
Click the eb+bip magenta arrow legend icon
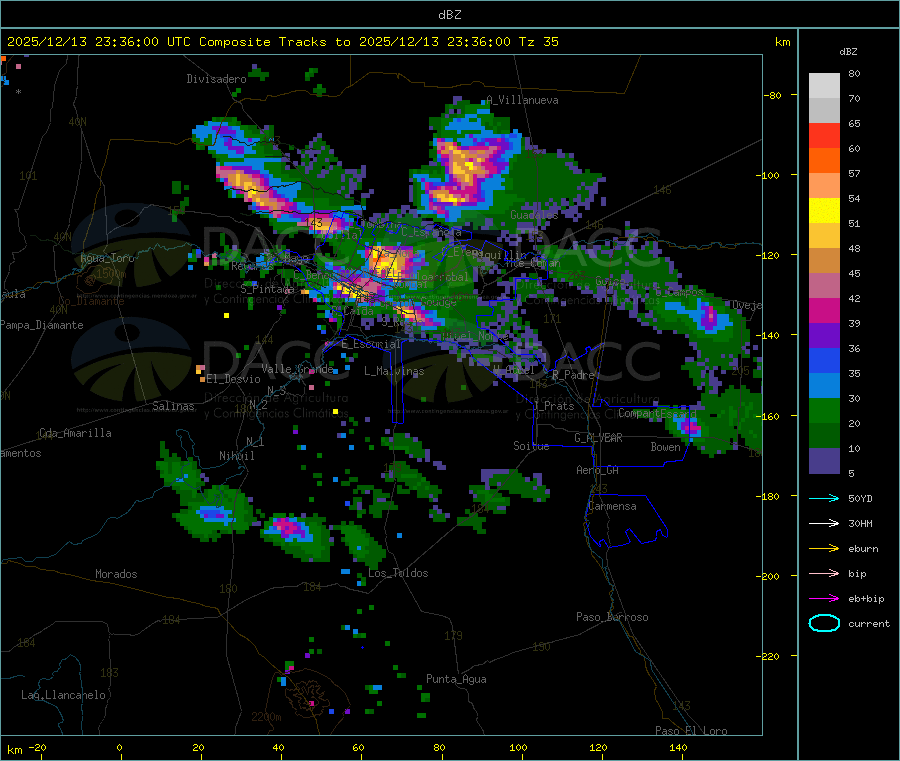tap(824, 599)
